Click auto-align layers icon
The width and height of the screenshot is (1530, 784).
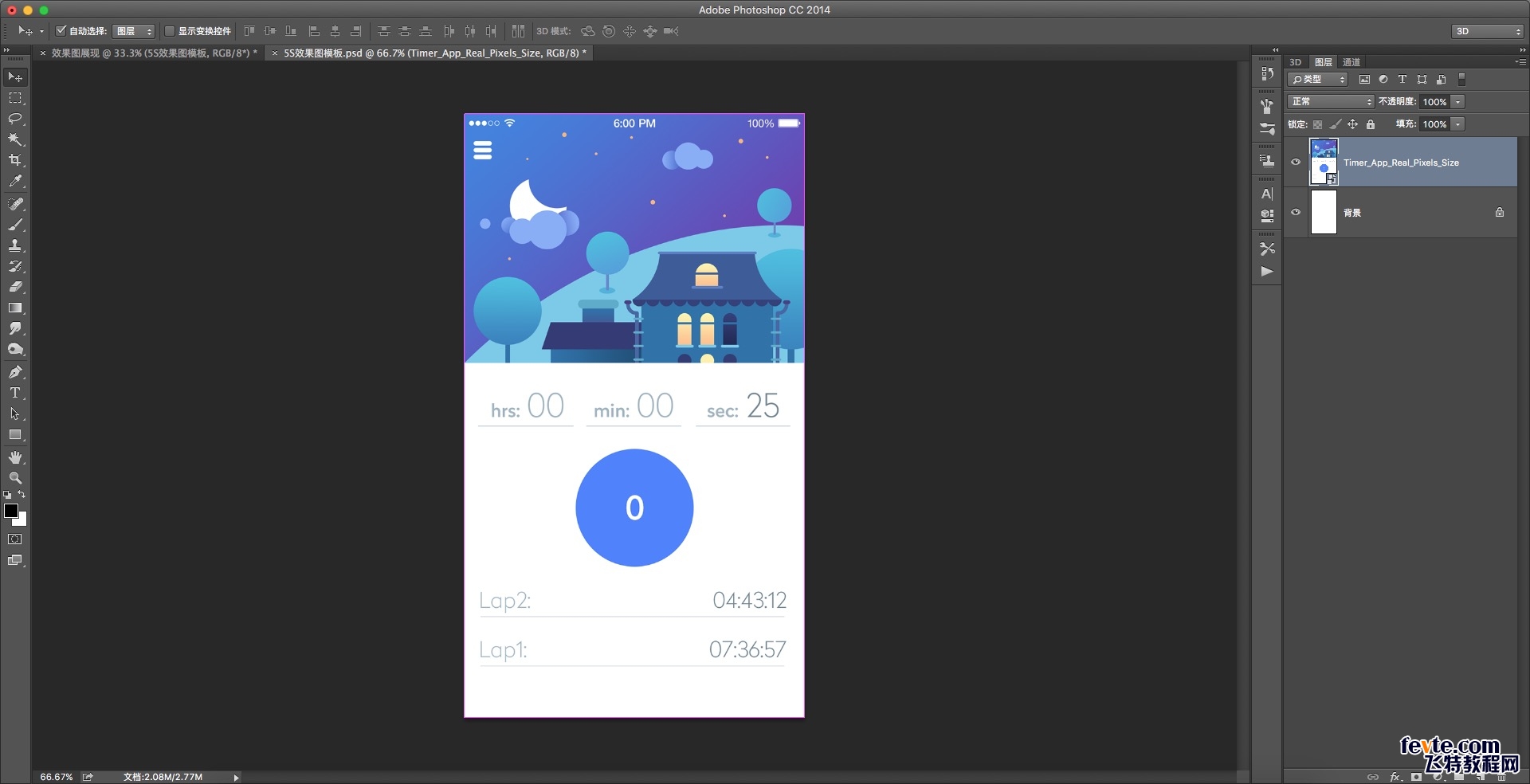pos(518,31)
